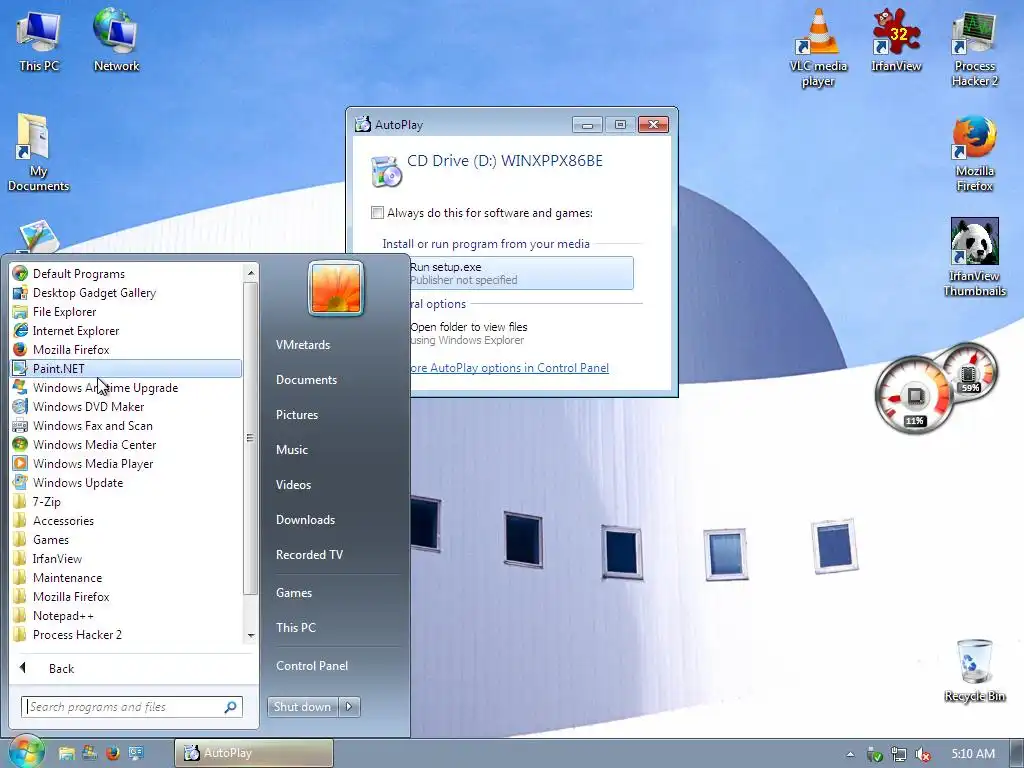Open the Recycle Bin
Image resolution: width=1024 pixels, height=768 pixels.
[974, 670]
